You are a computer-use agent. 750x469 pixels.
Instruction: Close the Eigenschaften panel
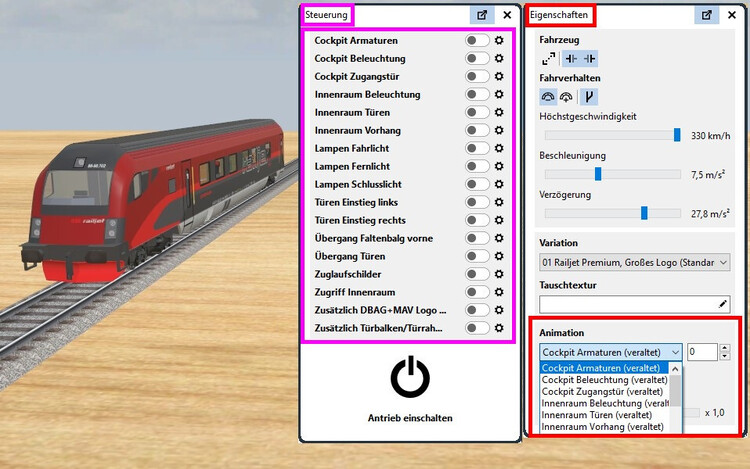coord(732,15)
